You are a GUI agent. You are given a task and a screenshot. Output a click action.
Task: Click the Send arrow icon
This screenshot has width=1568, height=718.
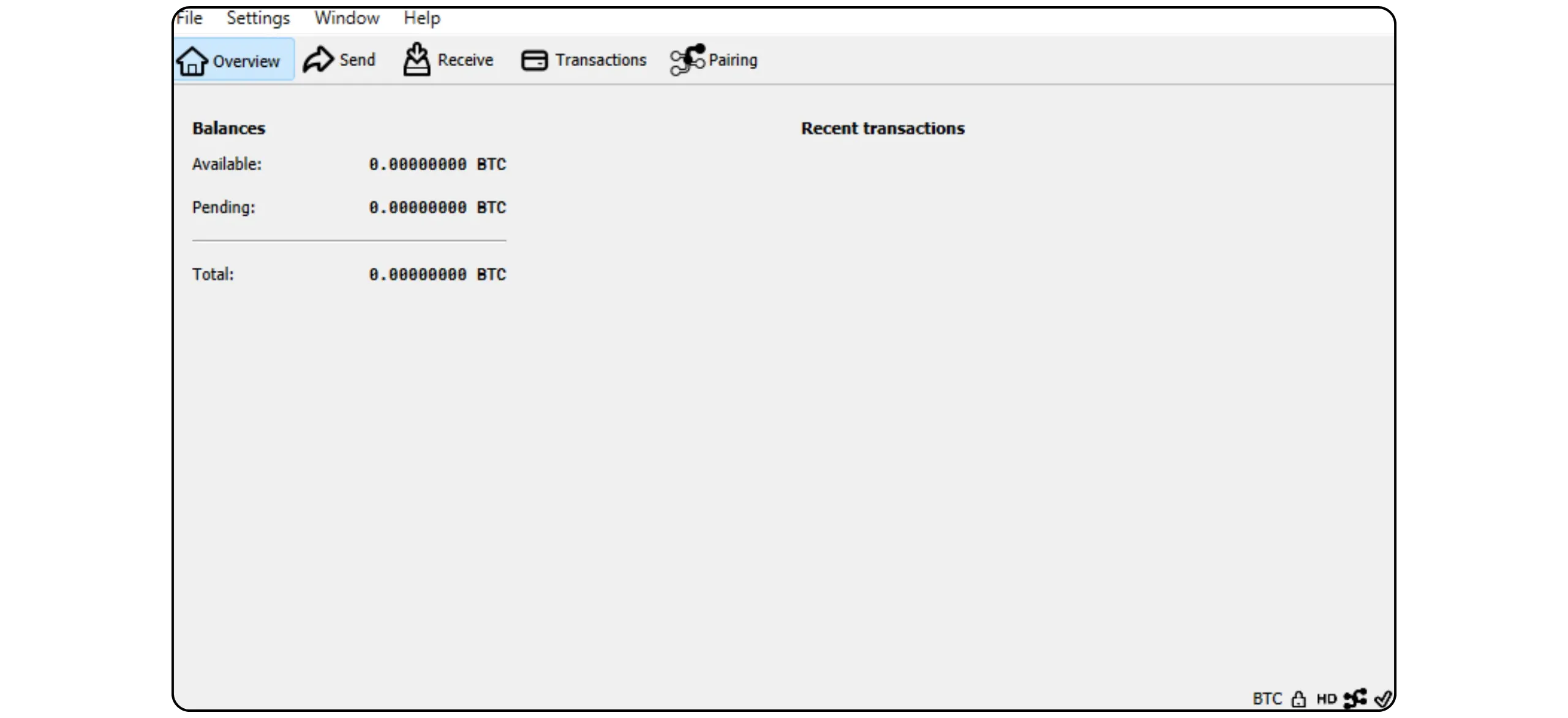318,60
